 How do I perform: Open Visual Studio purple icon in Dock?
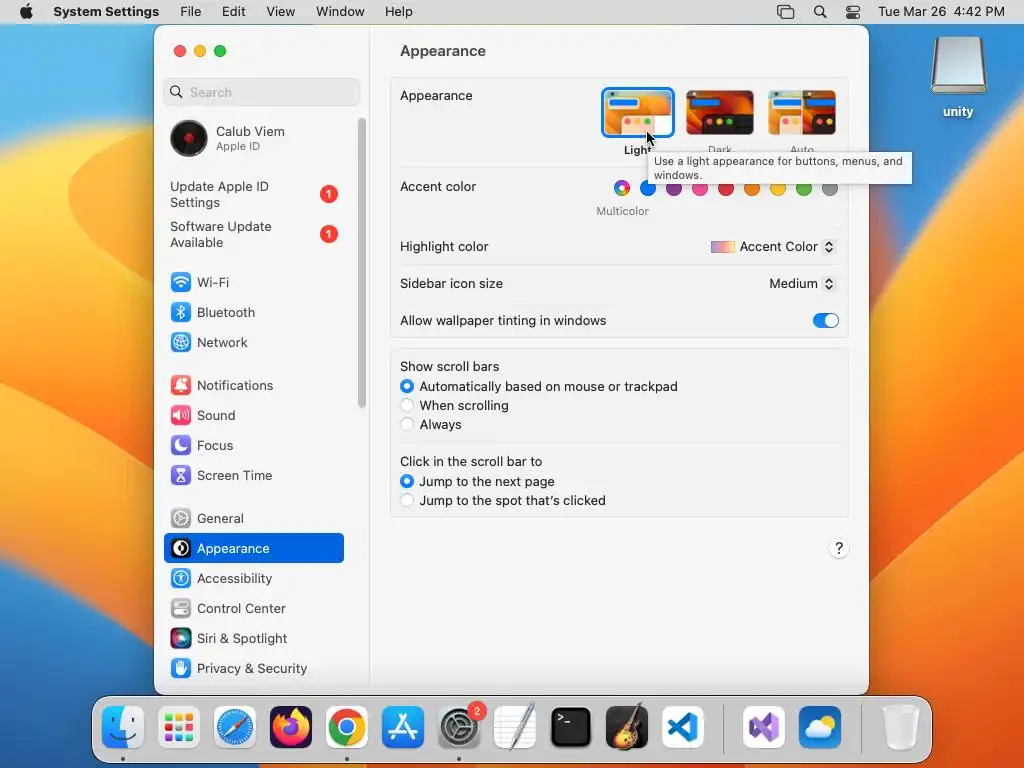pyautogui.click(x=764, y=727)
